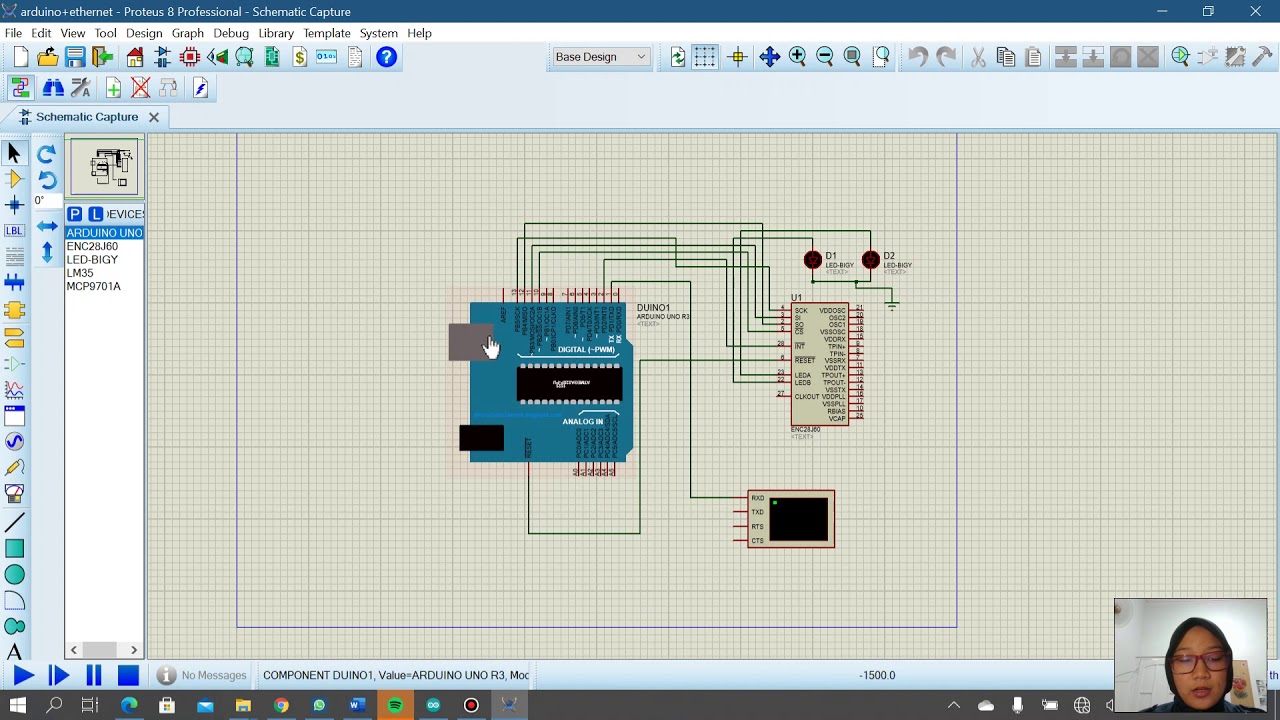Image resolution: width=1280 pixels, height=720 pixels.
Task: Select the Component mode tool
Action: (14, 179)
